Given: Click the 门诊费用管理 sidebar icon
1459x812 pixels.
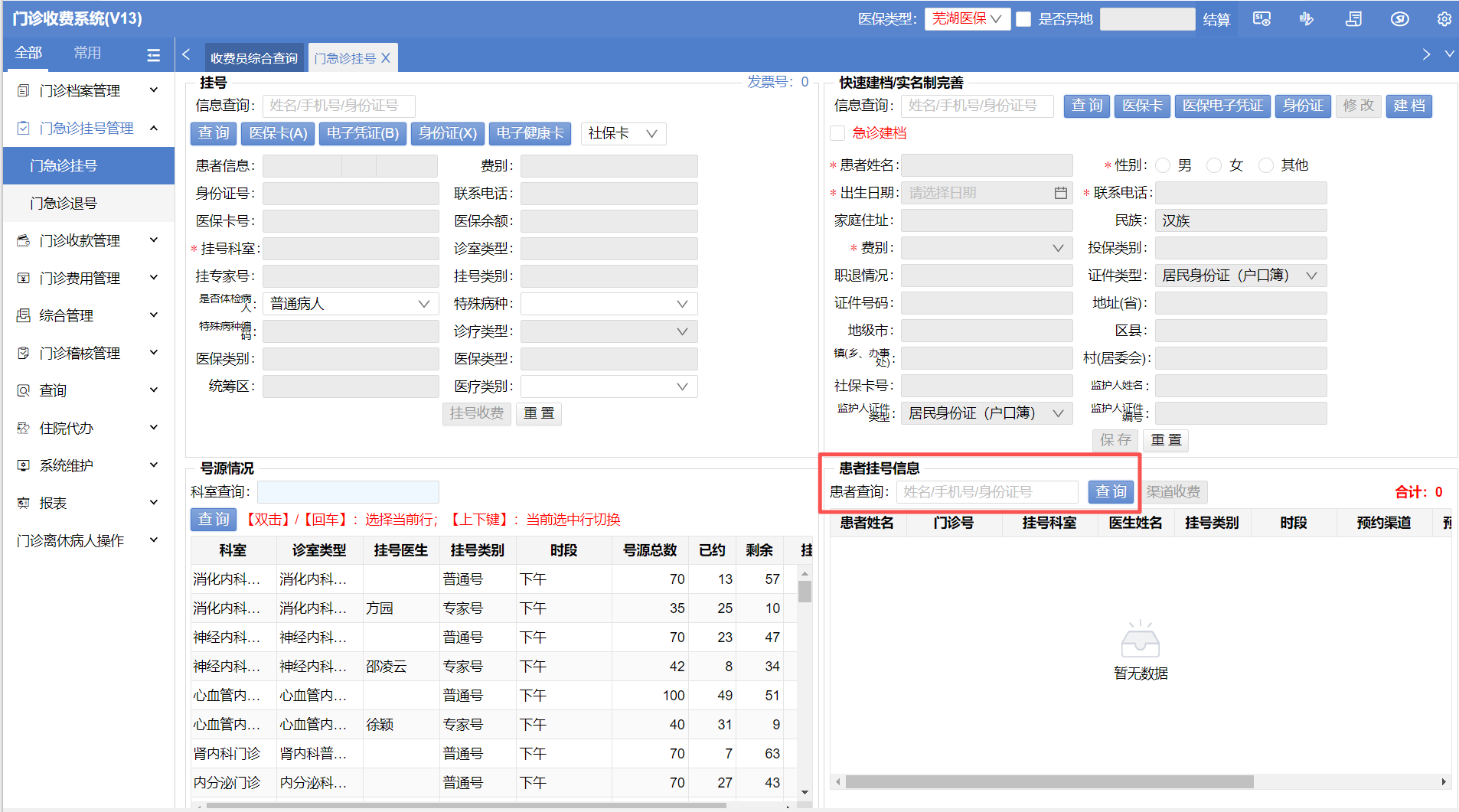Looking at the screenshot, I should [x=24, y=279].
